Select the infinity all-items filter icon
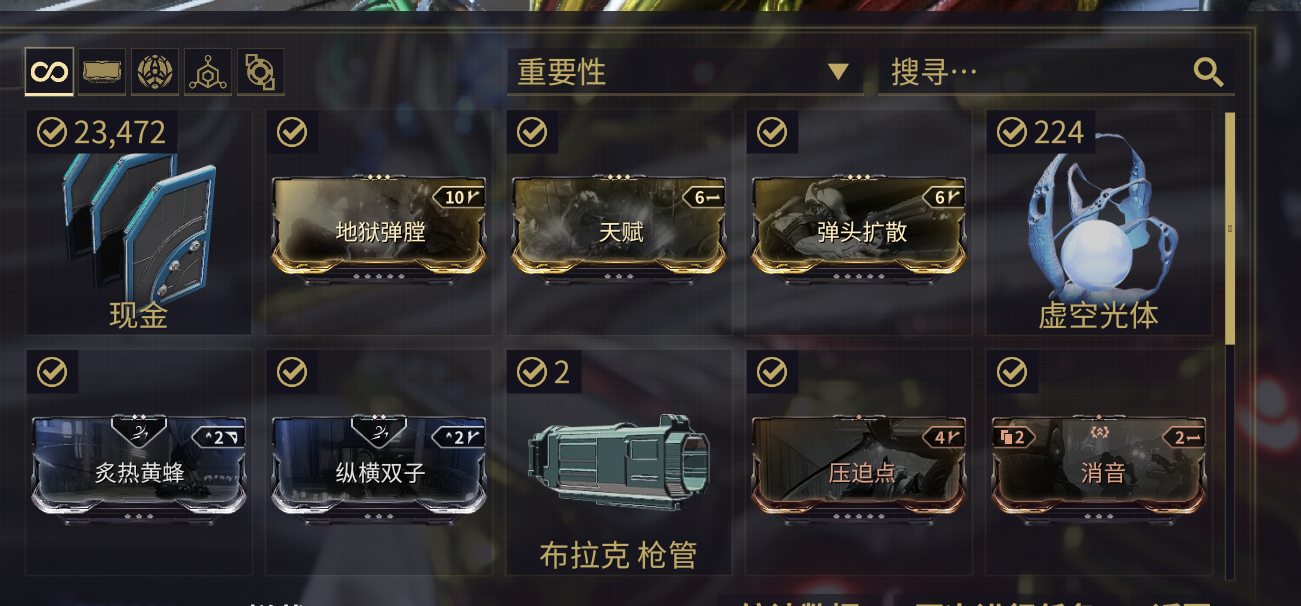The width and height of the screenshot is (1301, 606). pos(49,72)
